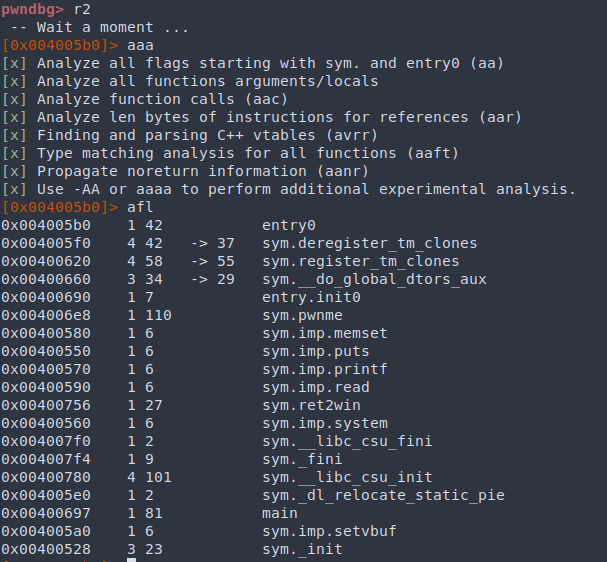The width and height of the screenshot is (607, 562).
Task: Click the address 0x00400756
Action: tap(43, 405)
